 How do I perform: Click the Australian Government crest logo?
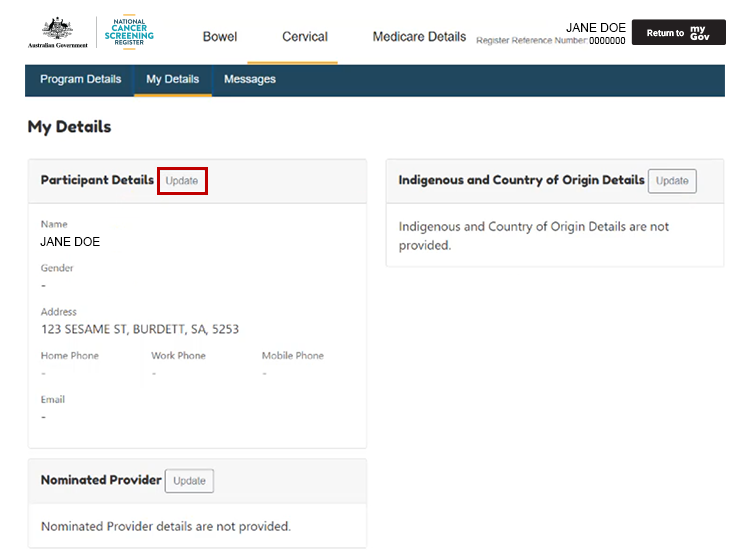(57, 32)
